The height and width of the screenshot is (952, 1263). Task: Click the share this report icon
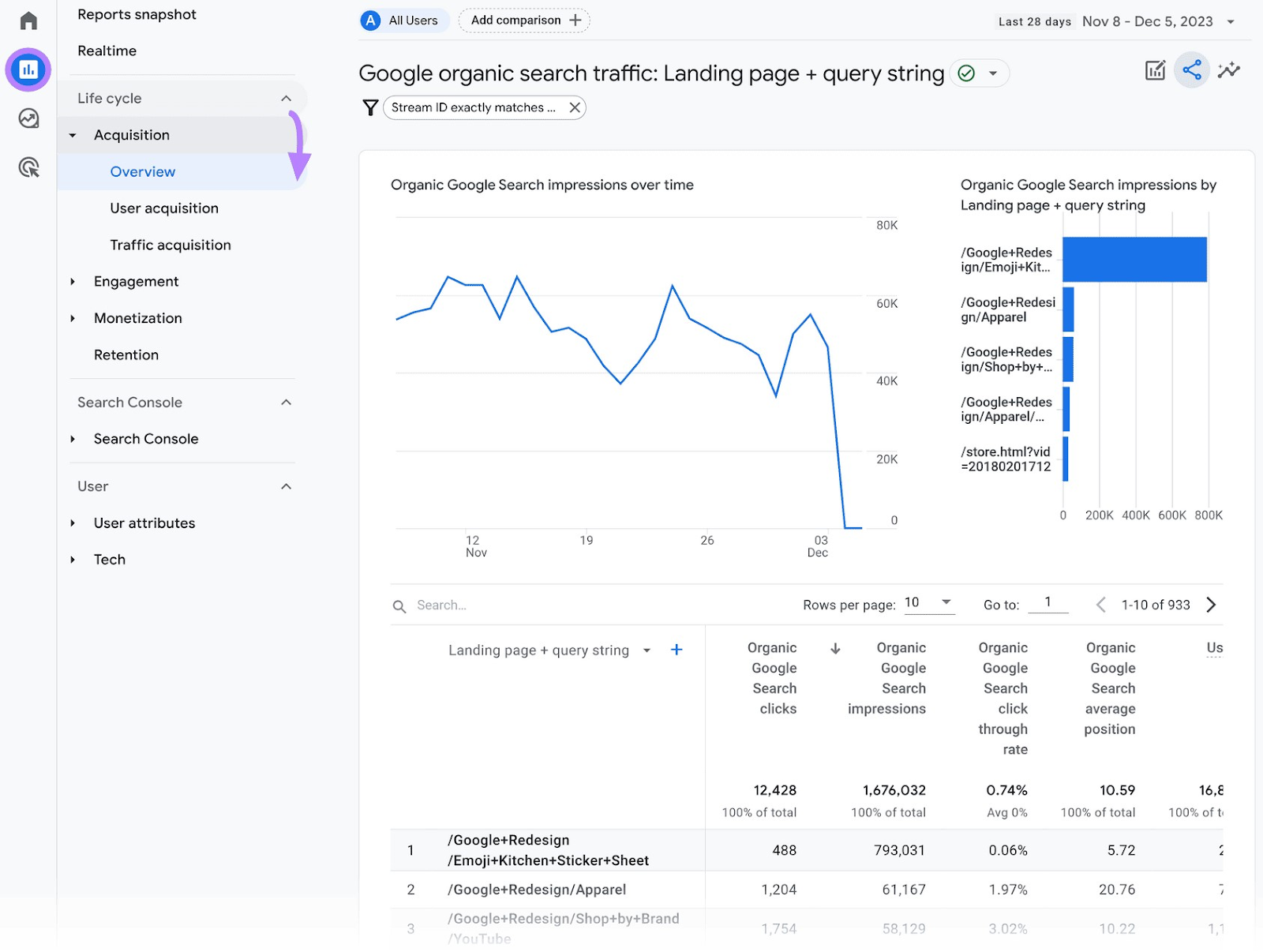tap(1192, 70)
